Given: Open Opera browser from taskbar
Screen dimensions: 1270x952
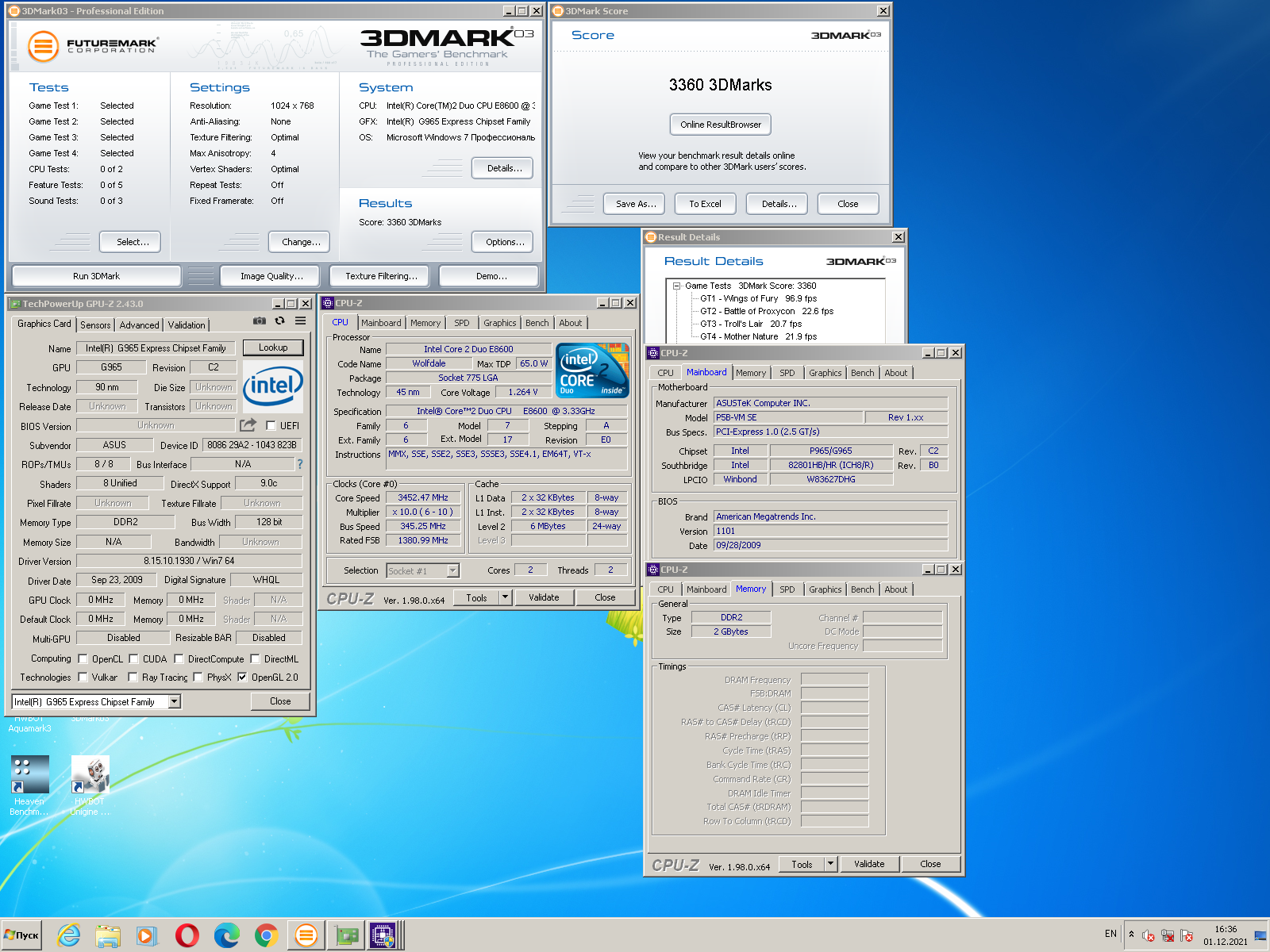Looking at the screenshot, I should coord(187,936).
